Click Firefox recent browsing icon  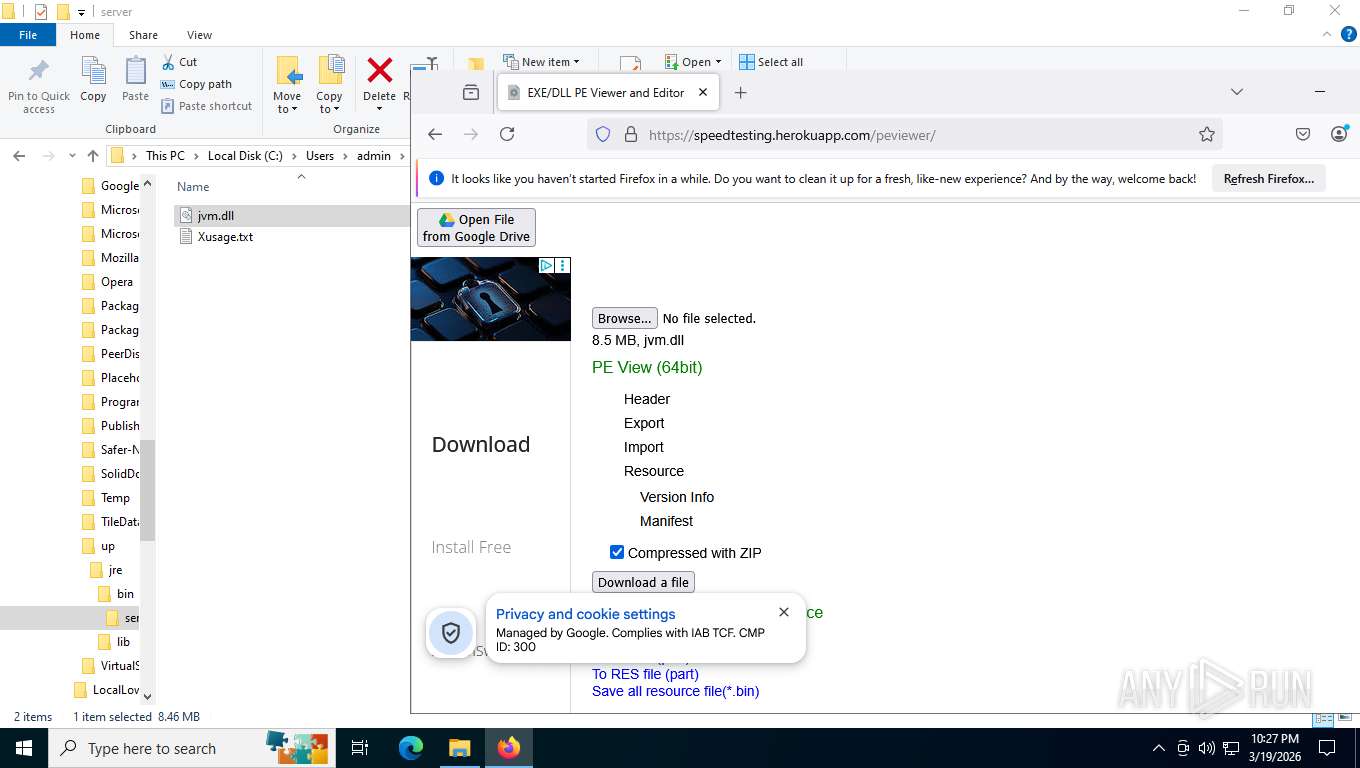tap(471, 92)
